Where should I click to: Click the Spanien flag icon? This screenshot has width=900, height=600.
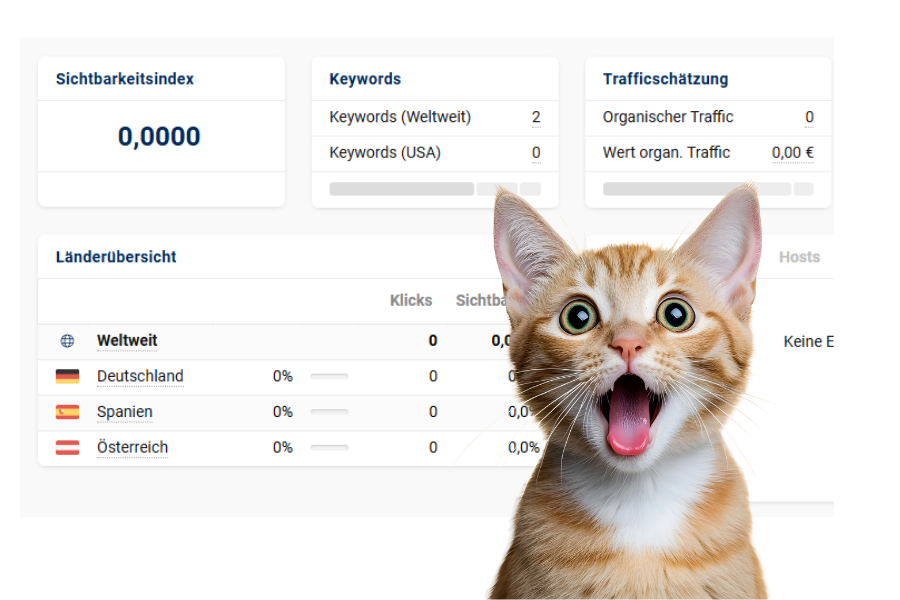pos(67,412)
